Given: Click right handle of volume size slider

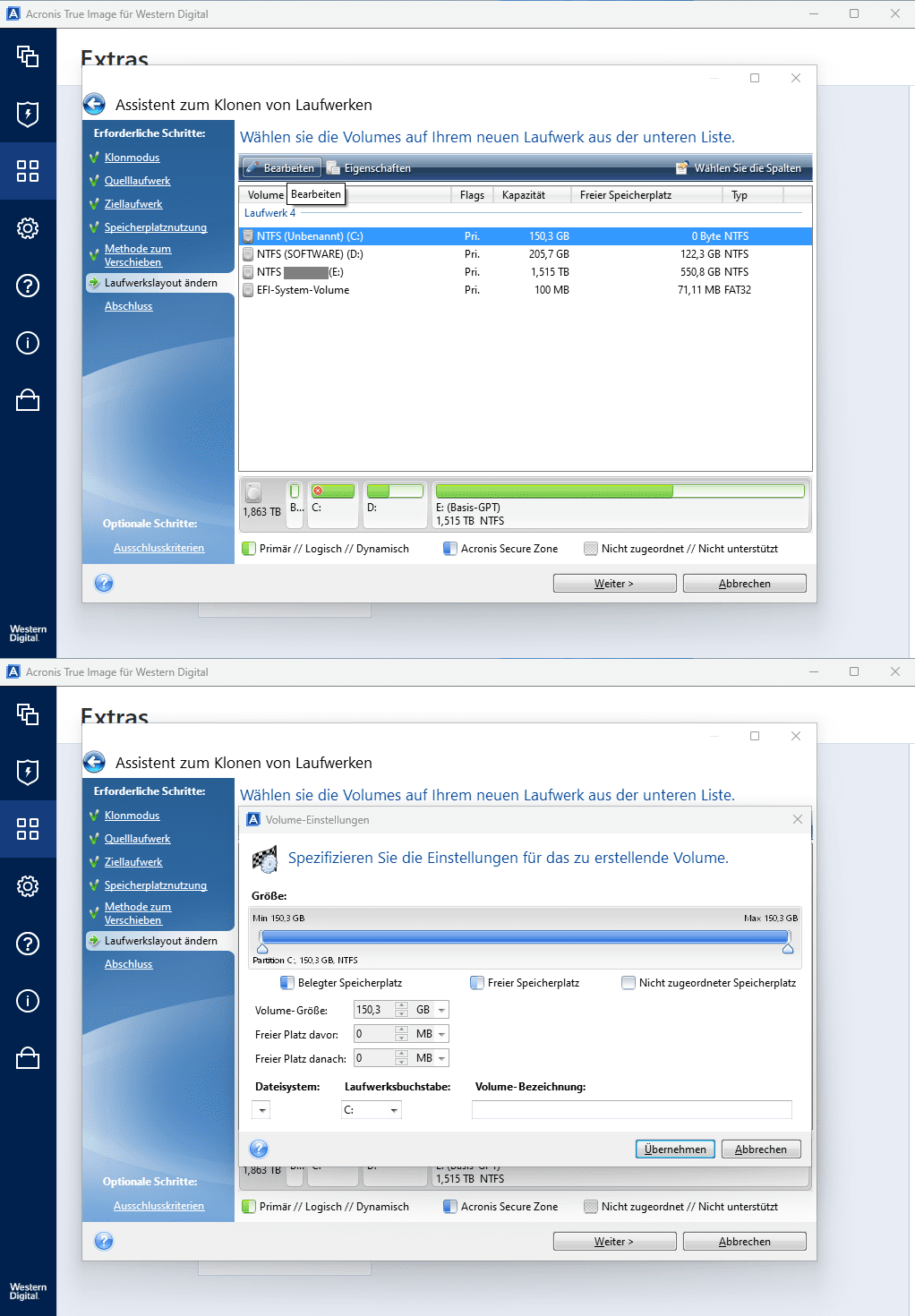Looking at the screenshot, I should coord(788,948).
